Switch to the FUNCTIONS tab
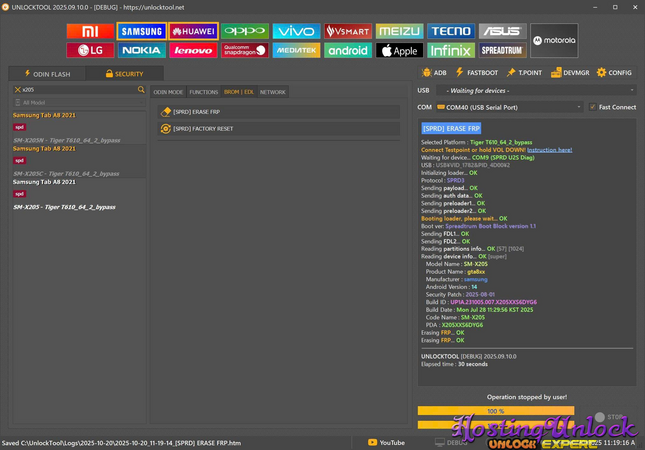 point(203,92)
